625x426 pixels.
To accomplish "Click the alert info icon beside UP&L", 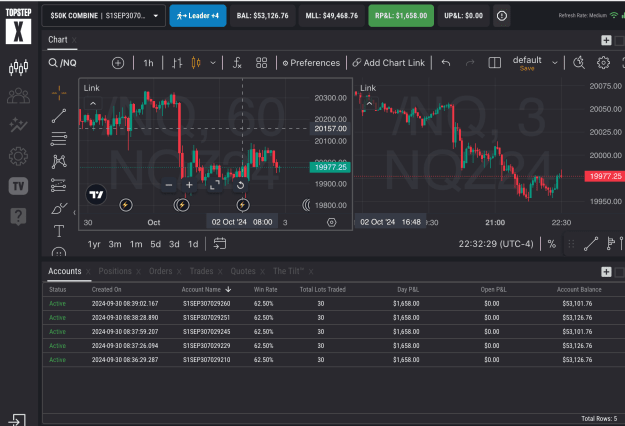I will pos(502,16).
